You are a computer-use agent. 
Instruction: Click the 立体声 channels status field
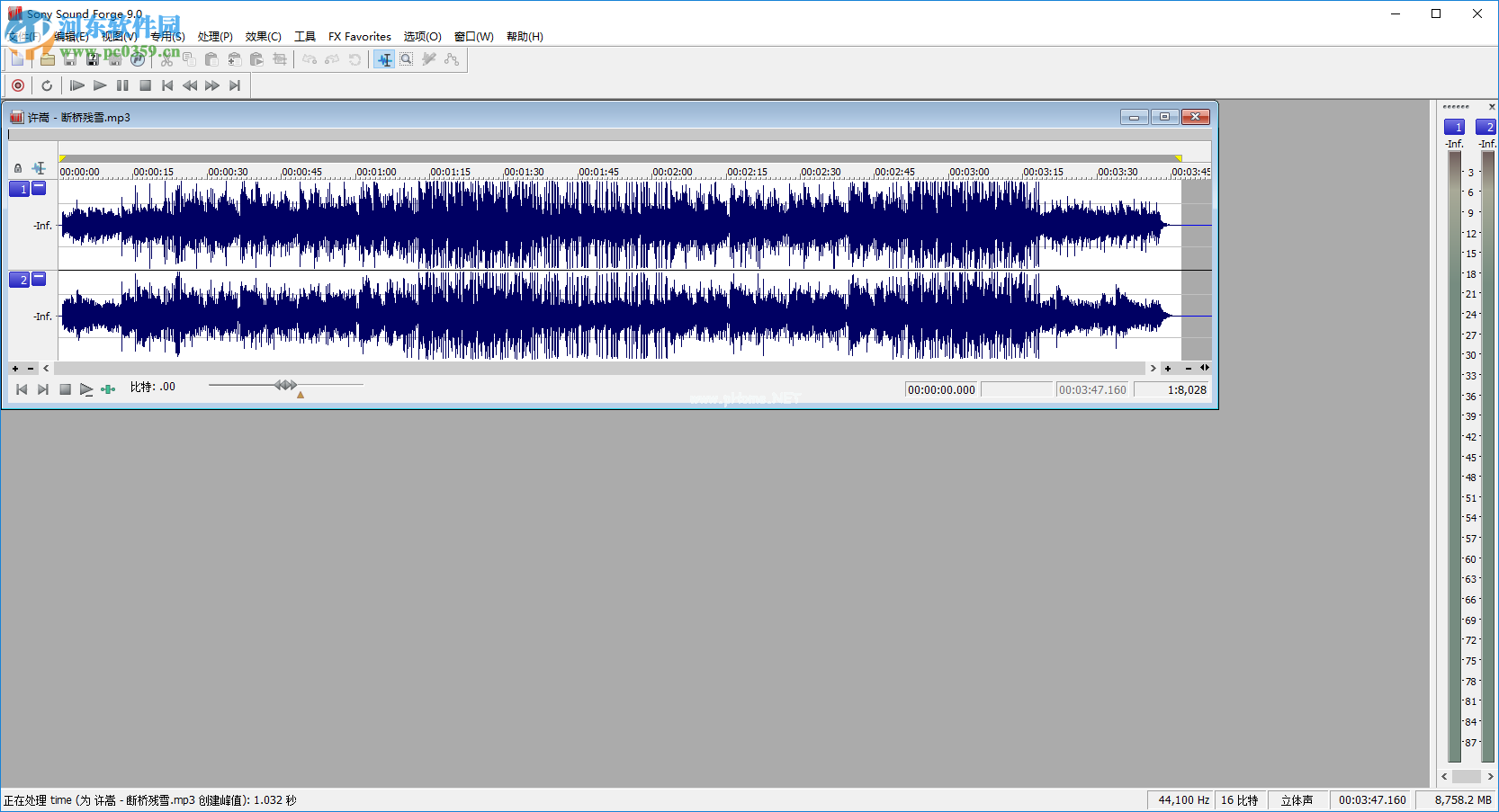[x=1297, y=799]
